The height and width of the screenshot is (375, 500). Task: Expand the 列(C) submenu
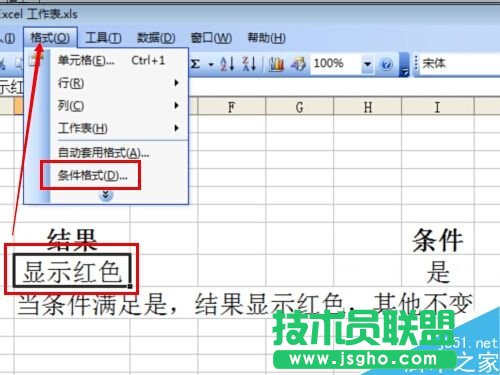point(119,105)
